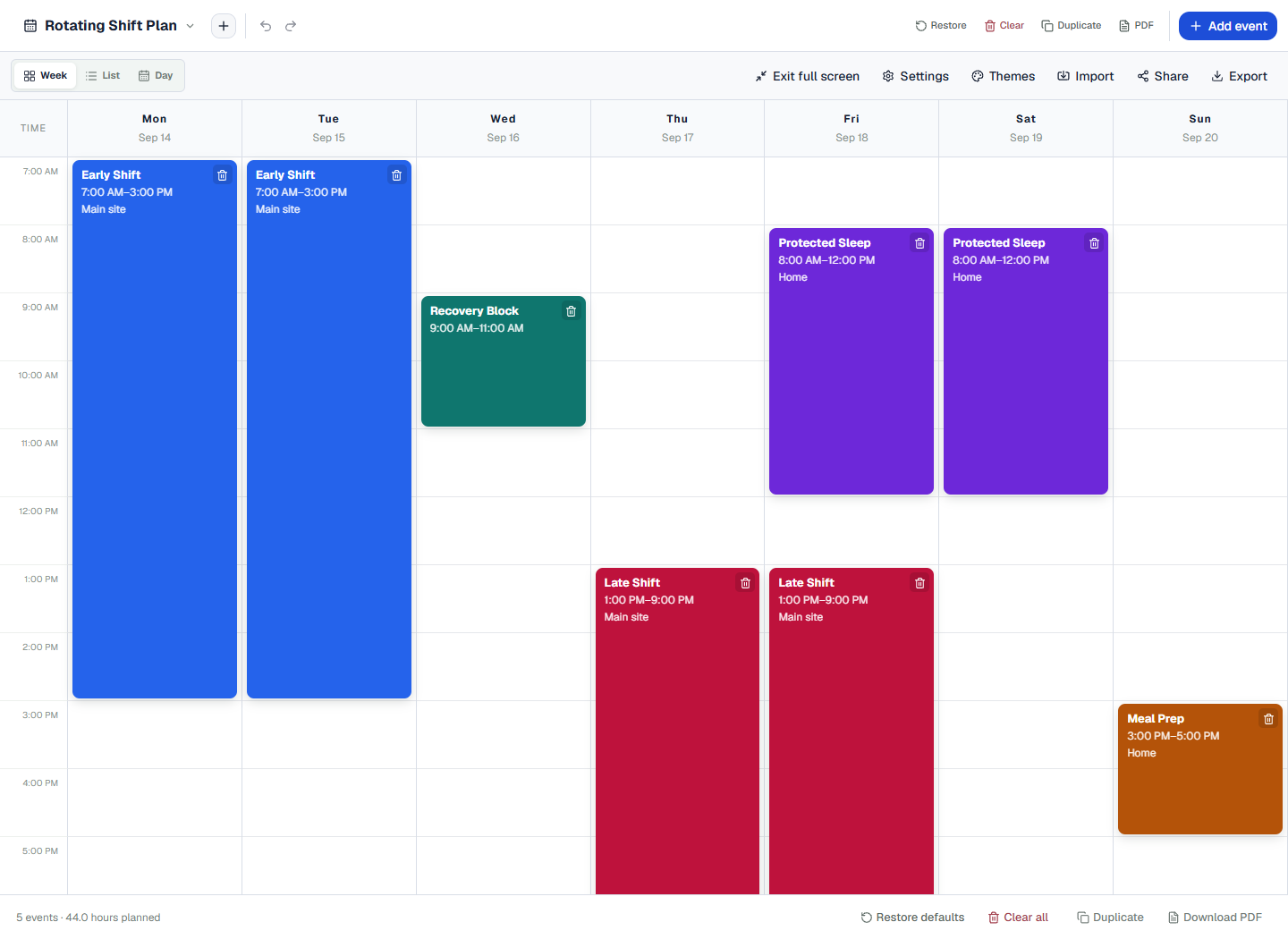Click Duplicate in the top bar

pos(1072,26)
